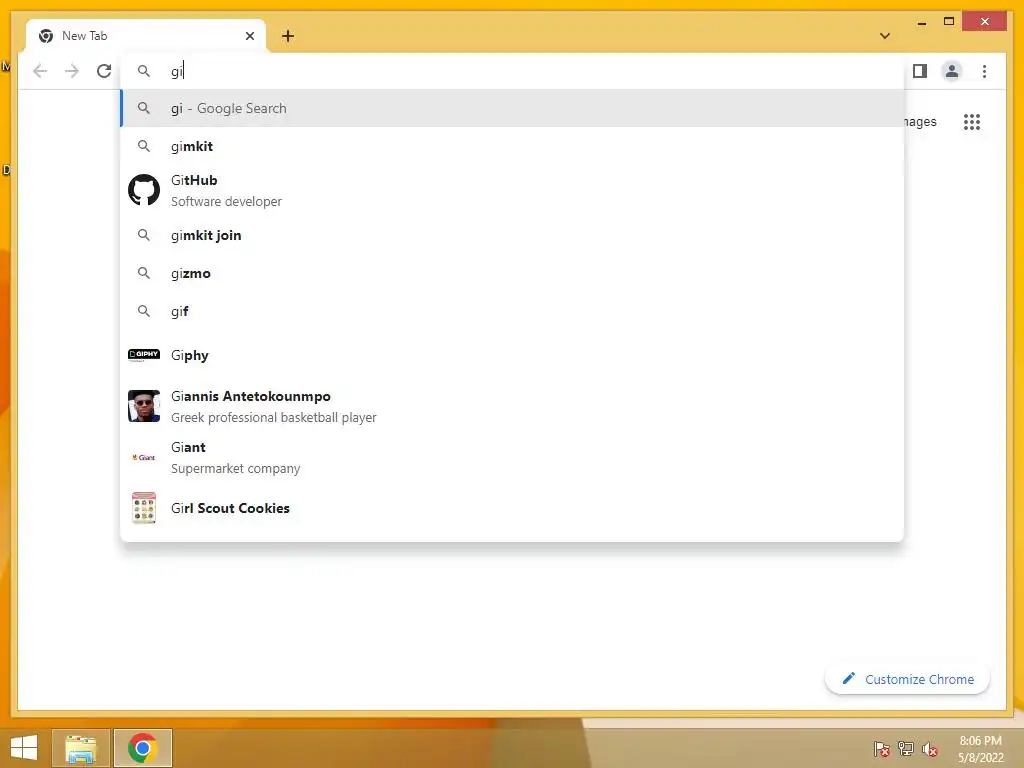The image size is (1024, 768).
Task: Select the gif suggestion
Action: pos(513,311)
